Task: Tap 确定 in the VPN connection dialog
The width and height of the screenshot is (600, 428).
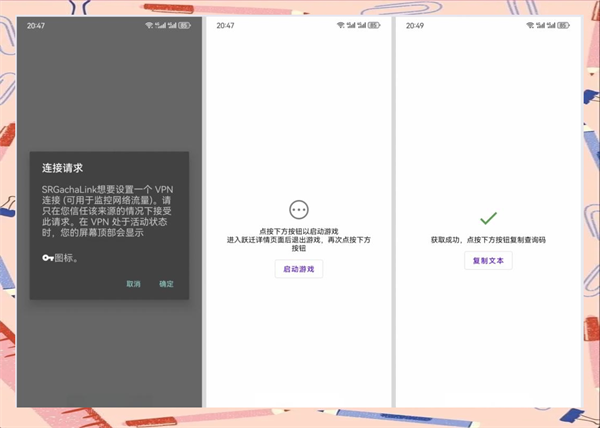Action: [166, 283]
